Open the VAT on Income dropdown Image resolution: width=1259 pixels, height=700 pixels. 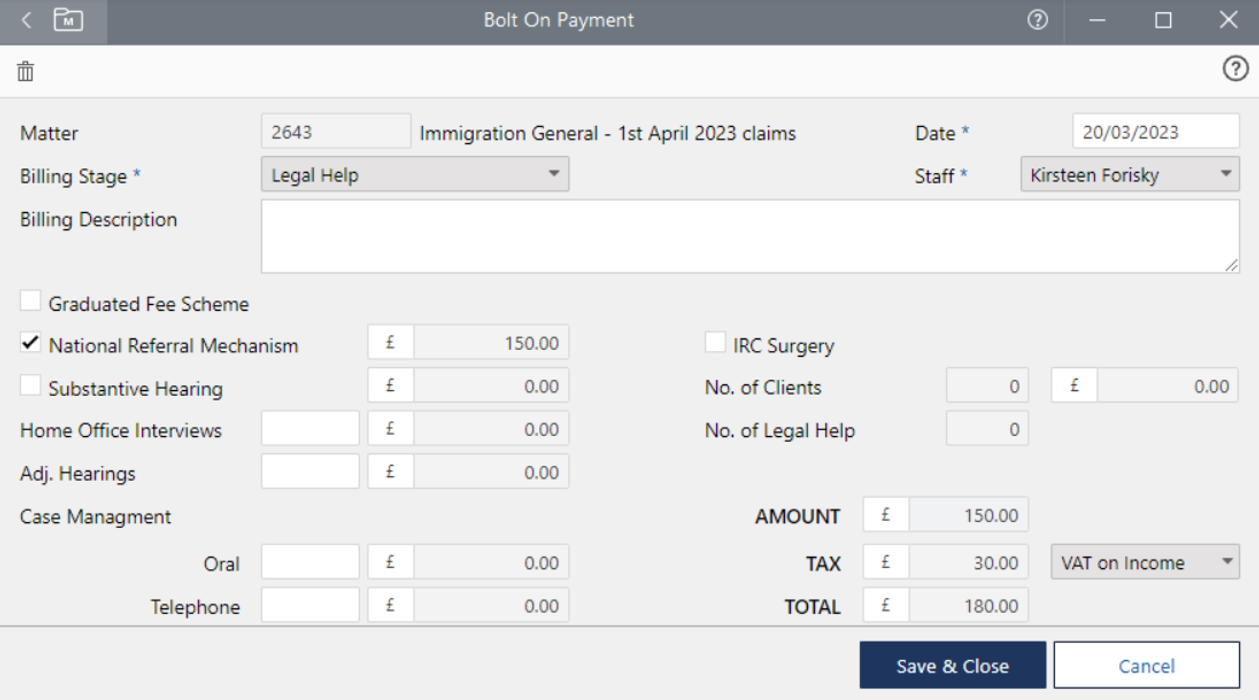(x=1144, y=562)
